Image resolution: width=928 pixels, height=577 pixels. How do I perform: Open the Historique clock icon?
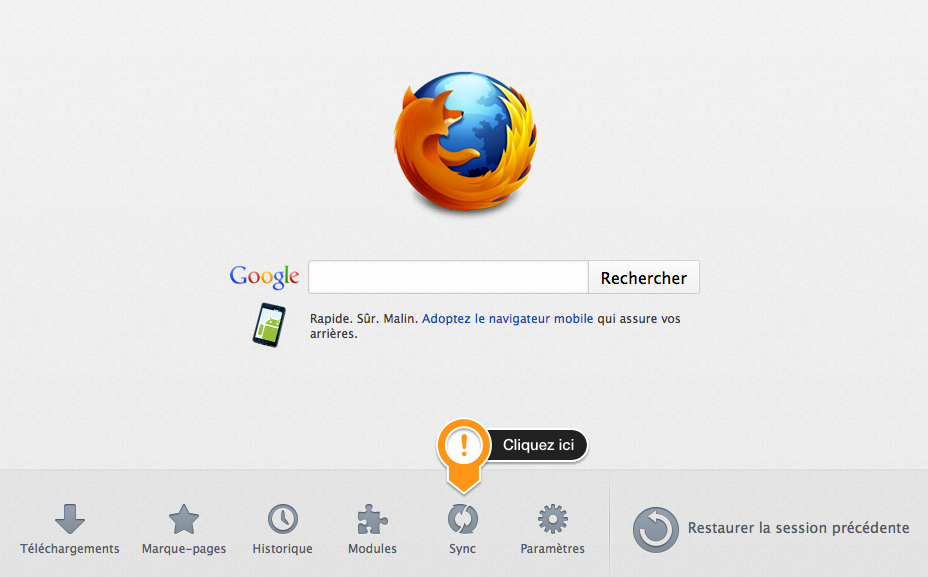[x=283, y=519]
